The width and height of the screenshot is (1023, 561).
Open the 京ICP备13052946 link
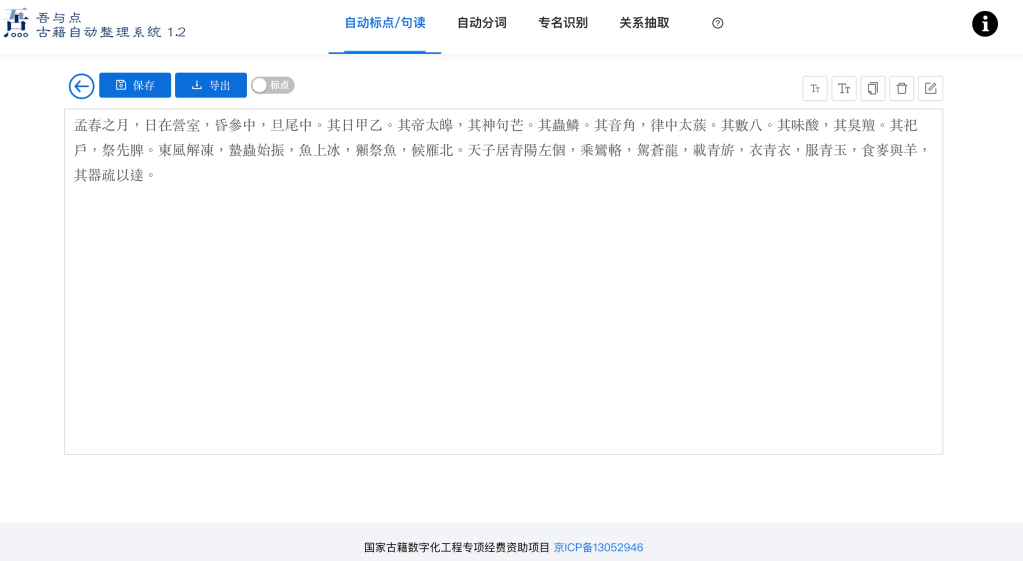tap(598, 548)
